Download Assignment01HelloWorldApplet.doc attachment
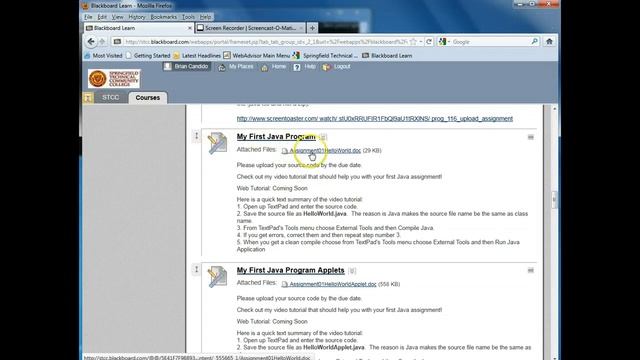This screenshot has height=360, width=640. (333, 284)
